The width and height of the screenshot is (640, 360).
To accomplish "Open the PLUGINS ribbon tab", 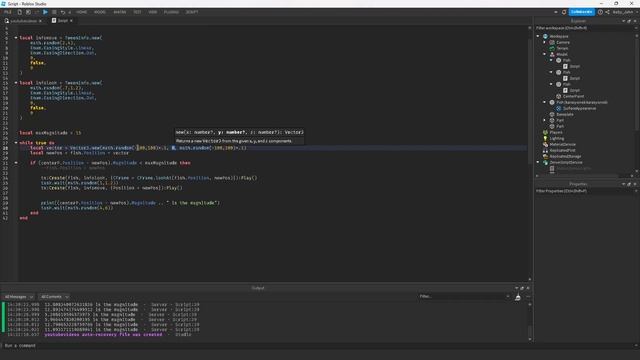I will (x=171, y=12).
